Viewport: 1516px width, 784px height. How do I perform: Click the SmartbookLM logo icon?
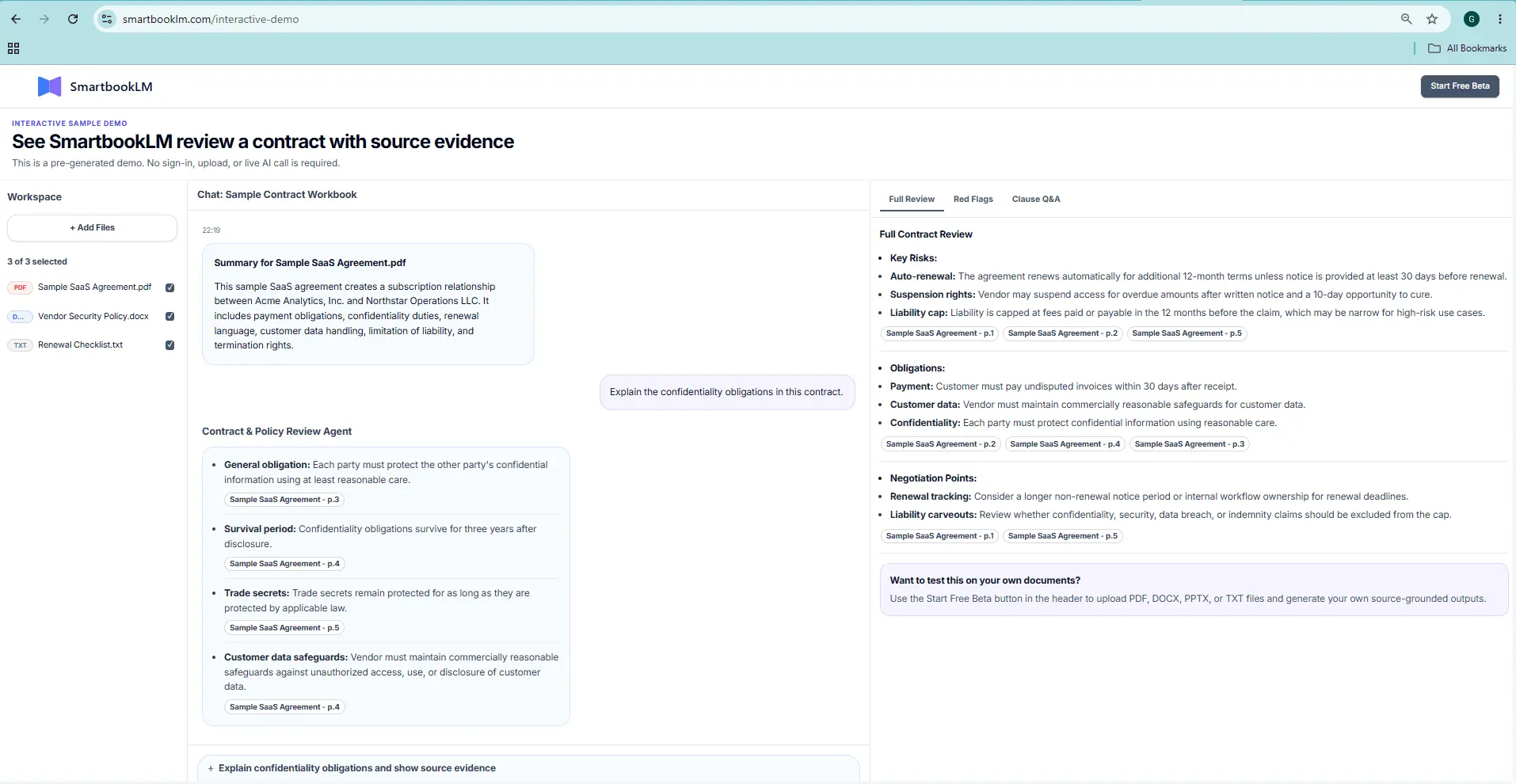click(x=49, y=86)
